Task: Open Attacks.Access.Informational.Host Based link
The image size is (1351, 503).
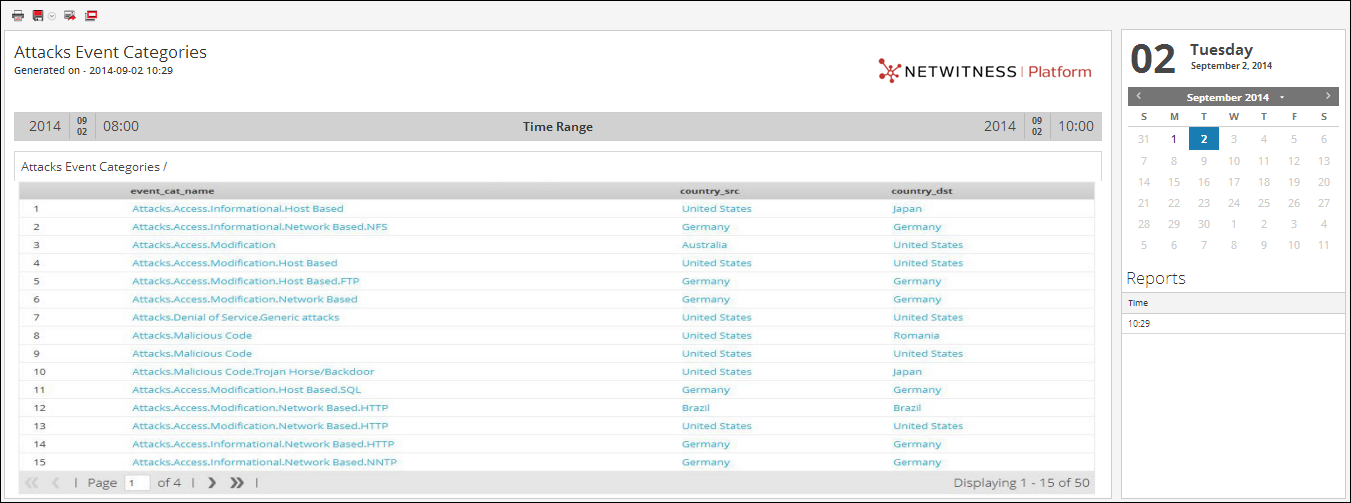Action: click(238, 209)
